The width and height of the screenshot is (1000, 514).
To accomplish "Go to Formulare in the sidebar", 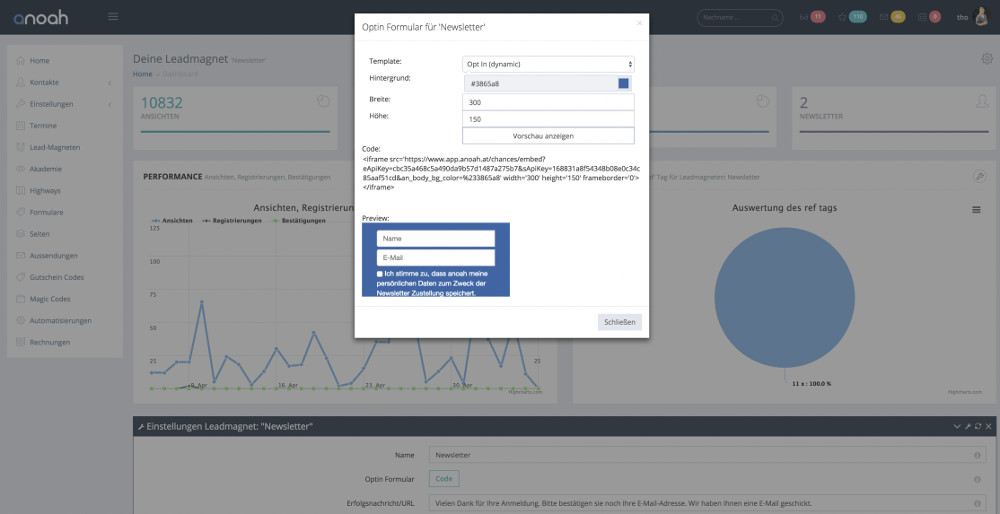I will 47,212.
